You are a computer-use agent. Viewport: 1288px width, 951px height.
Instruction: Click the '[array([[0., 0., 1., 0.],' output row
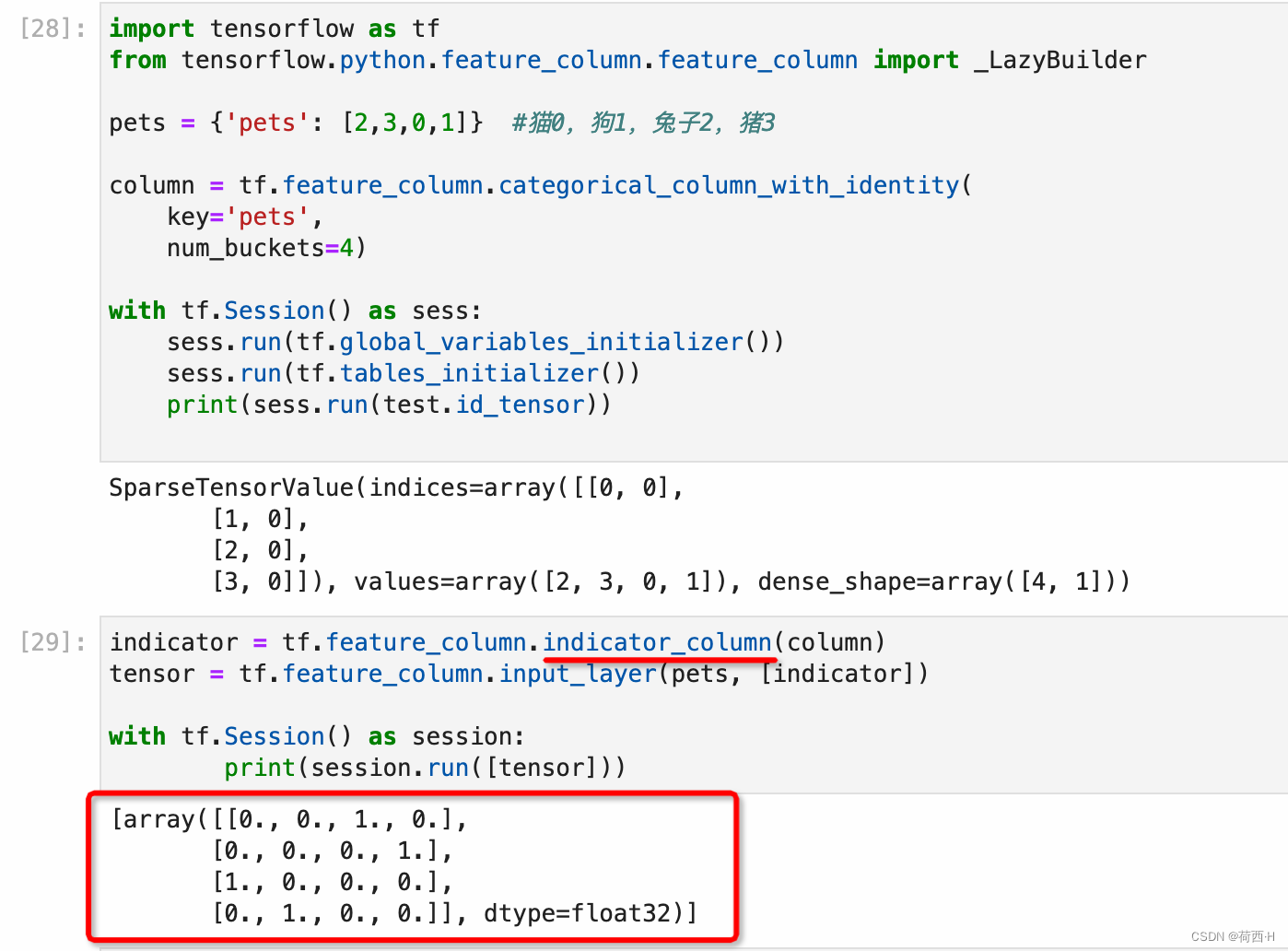289,819
